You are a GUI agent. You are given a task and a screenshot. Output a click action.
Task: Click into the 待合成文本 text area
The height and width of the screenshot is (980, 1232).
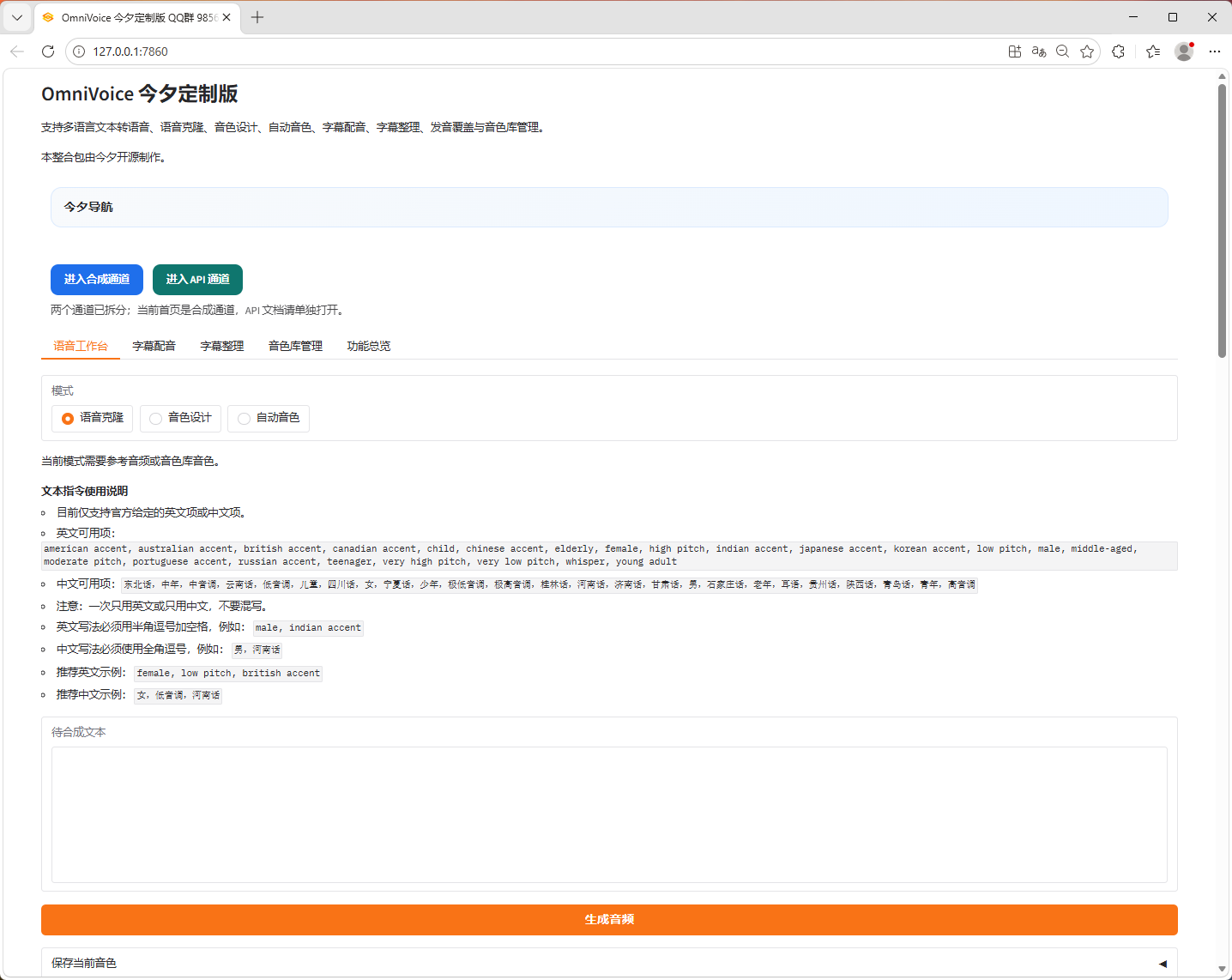pos(609,814)
